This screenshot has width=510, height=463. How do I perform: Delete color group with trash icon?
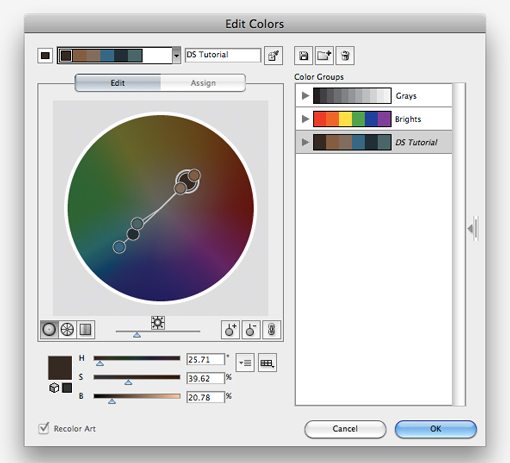pyautogui.click(x=345, y=56)
